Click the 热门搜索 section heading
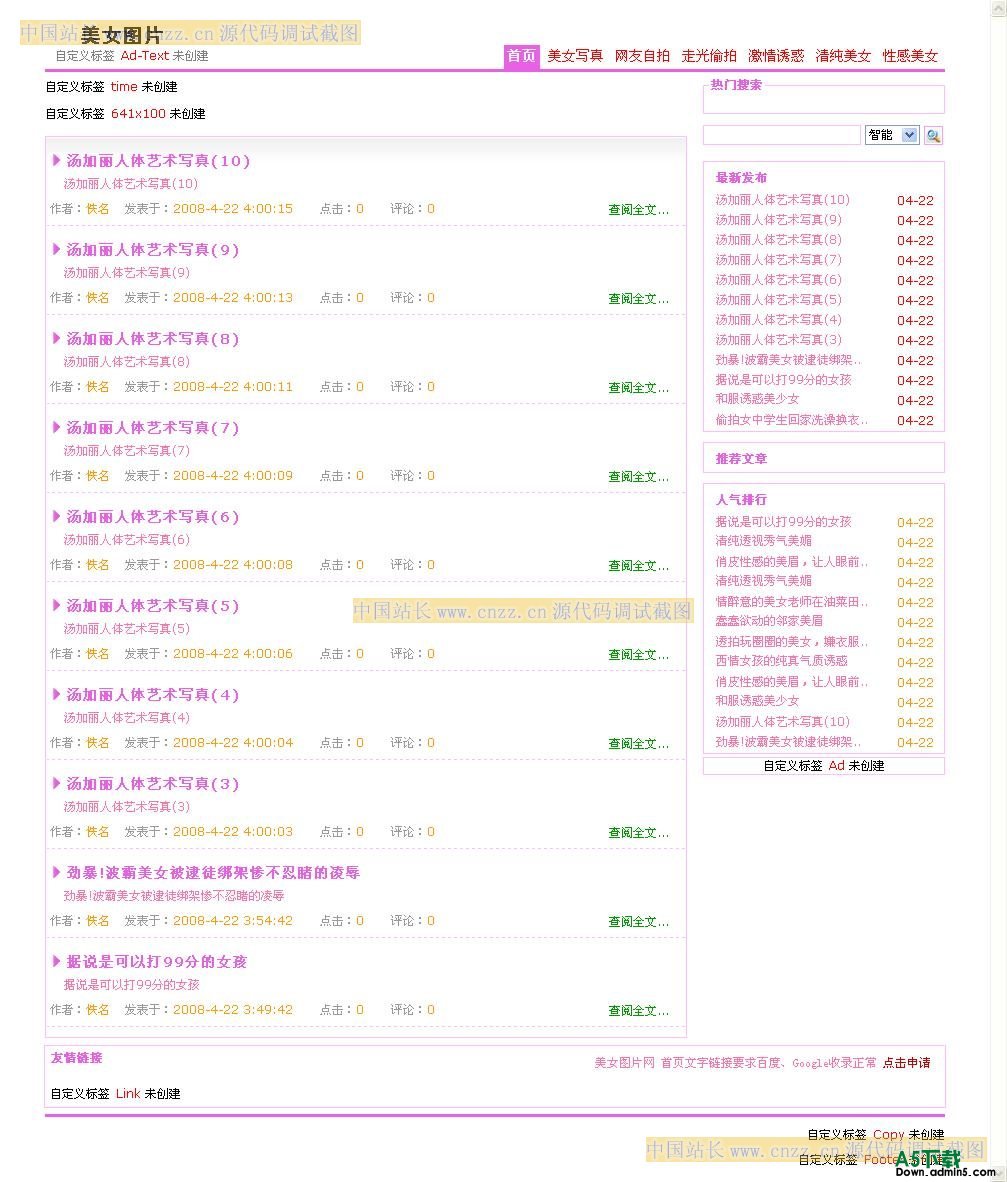Viewport: 1007px width, 1182px height. [736, 84]
